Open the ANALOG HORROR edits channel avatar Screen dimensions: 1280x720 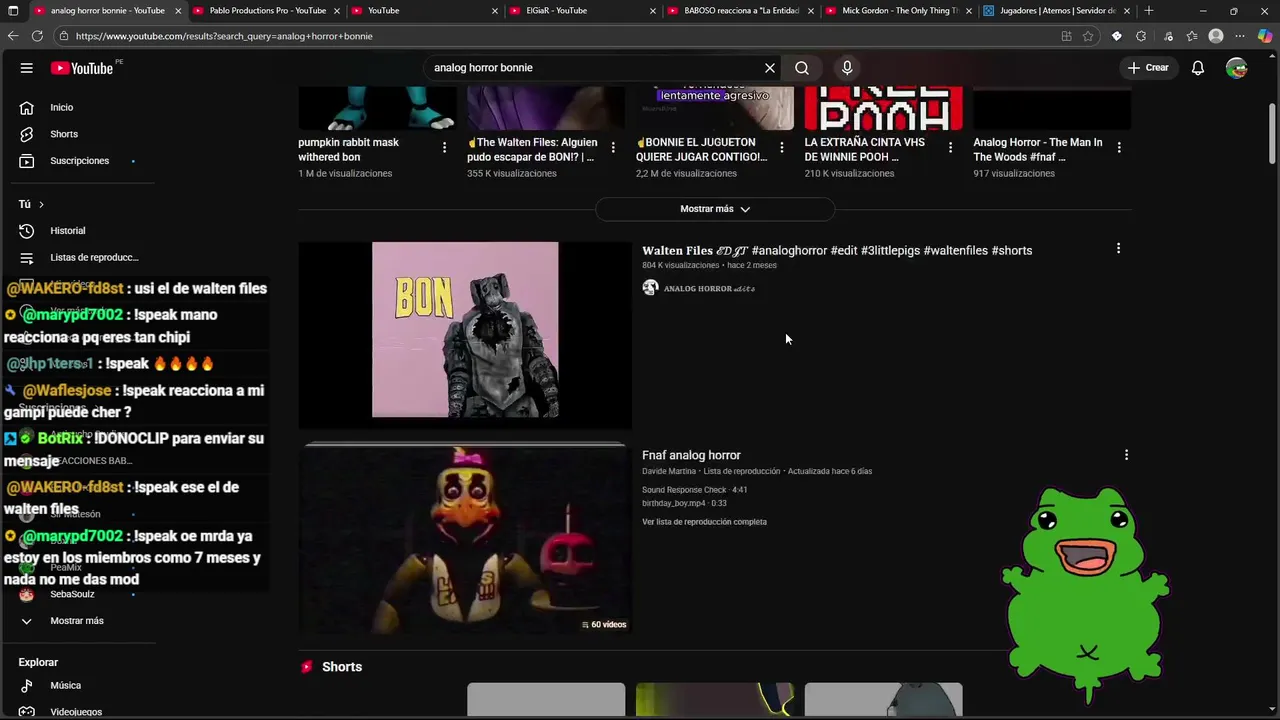pos(650,288)
